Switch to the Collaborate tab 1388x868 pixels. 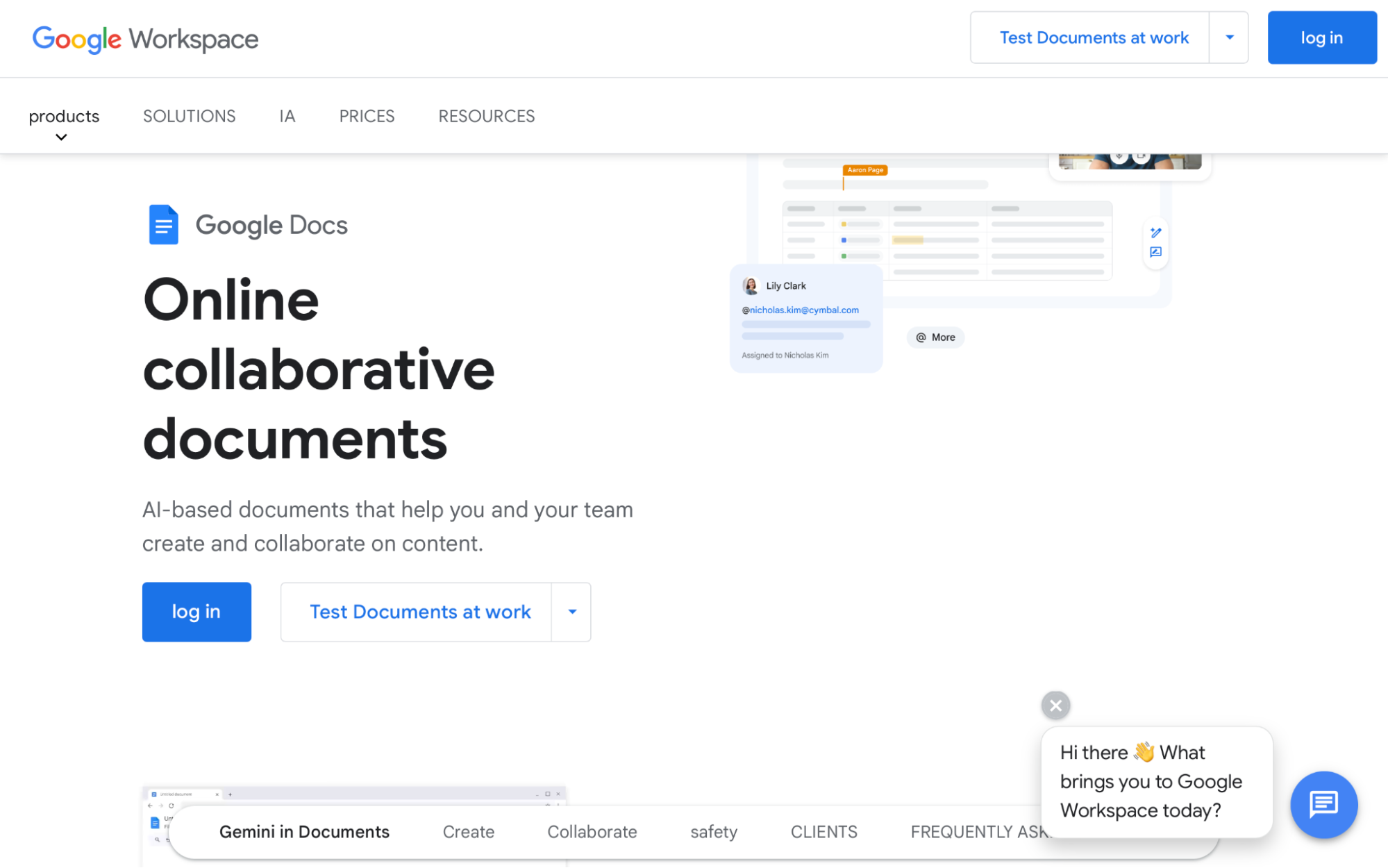pos(592,832)
